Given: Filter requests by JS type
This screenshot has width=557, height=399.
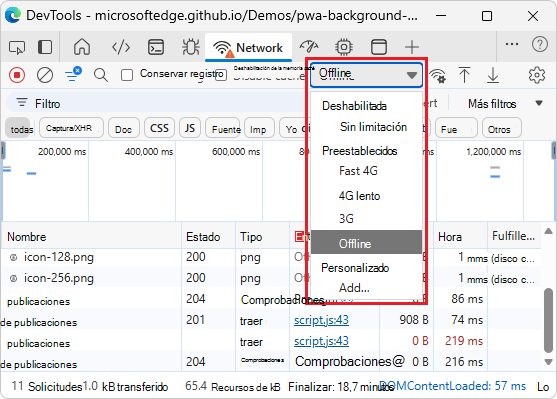Looking at the screenshot, I should click(190, 128).
